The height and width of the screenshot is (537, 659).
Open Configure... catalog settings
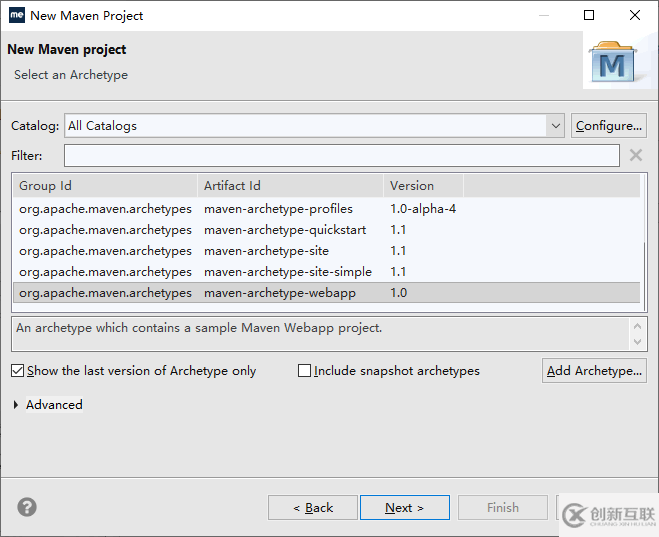coord(608,126)
